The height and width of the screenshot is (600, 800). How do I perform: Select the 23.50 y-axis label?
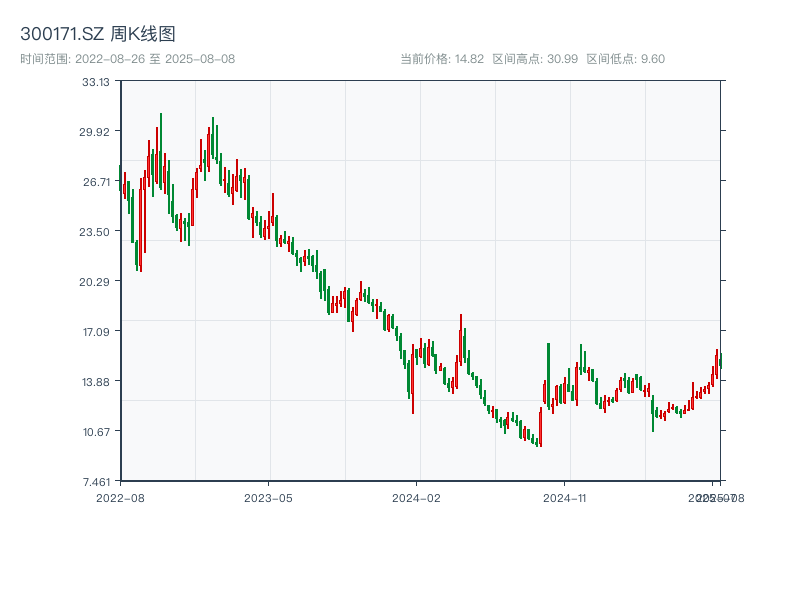[94, 232]
